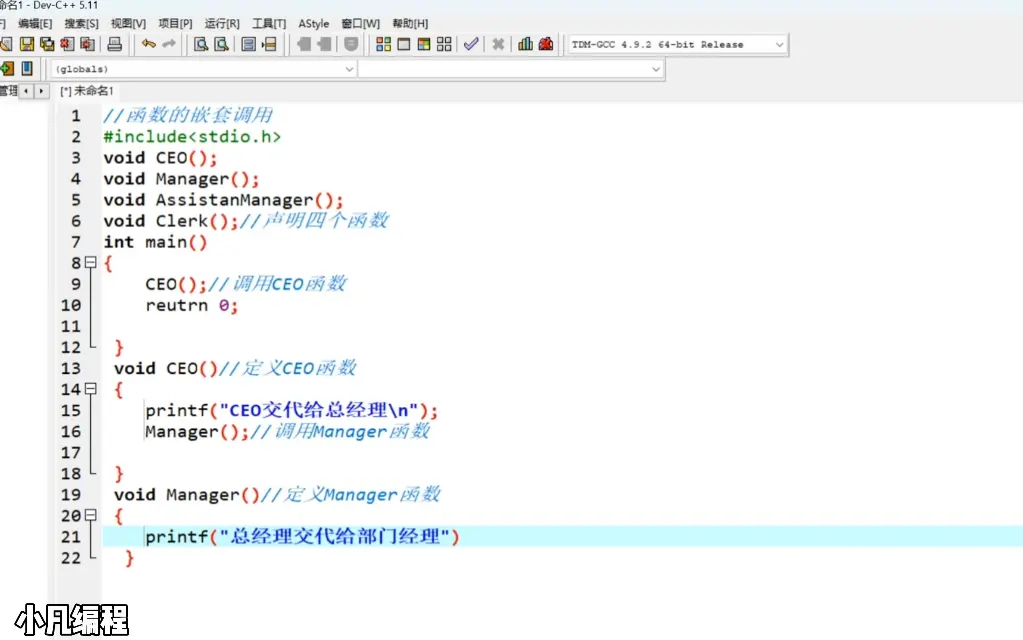Click the greyed-out shield icon
The height and width of the screenshot is (640, 1023).
[351, 44]
